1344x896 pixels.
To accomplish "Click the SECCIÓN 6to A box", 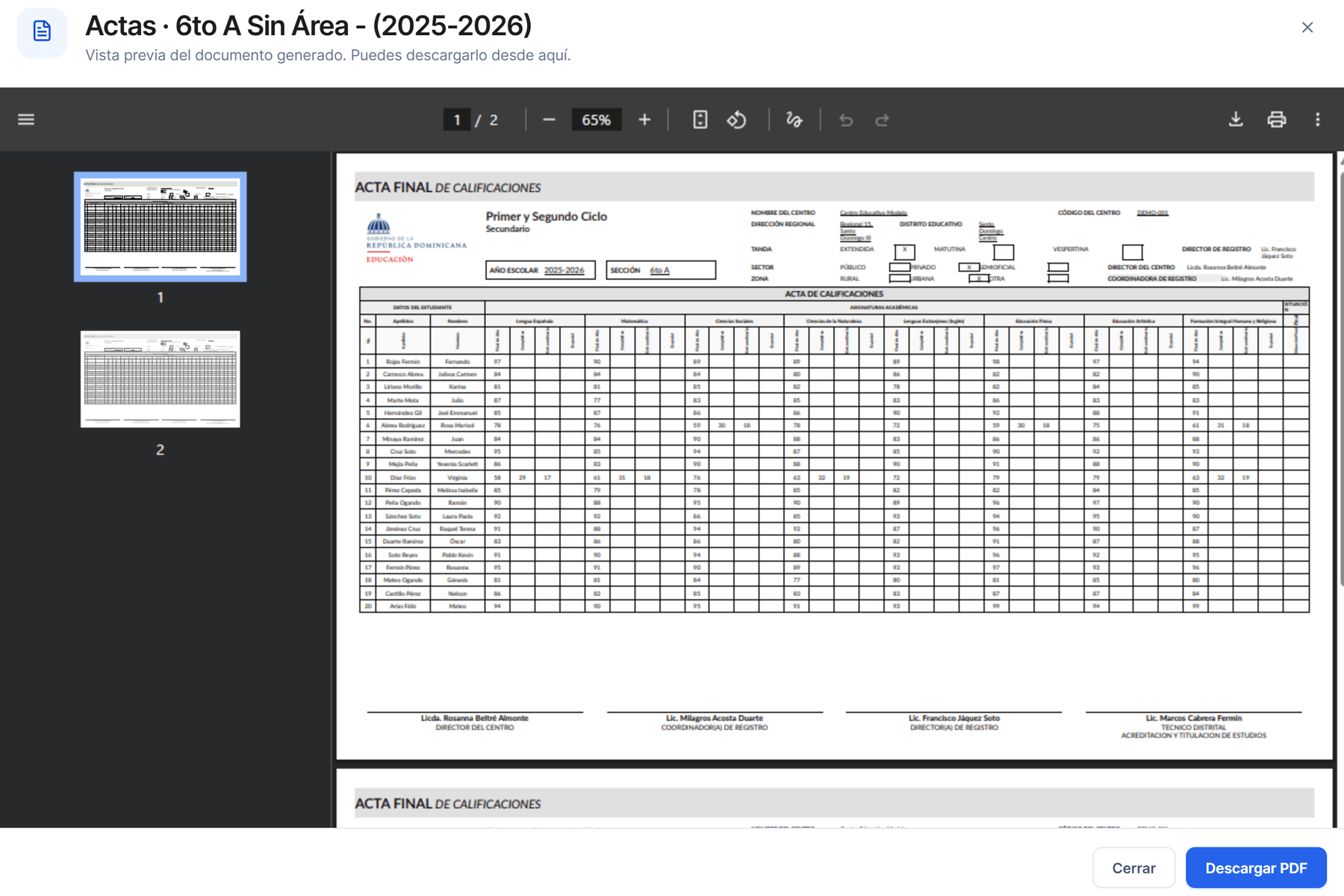I will [x=661, y=270].
